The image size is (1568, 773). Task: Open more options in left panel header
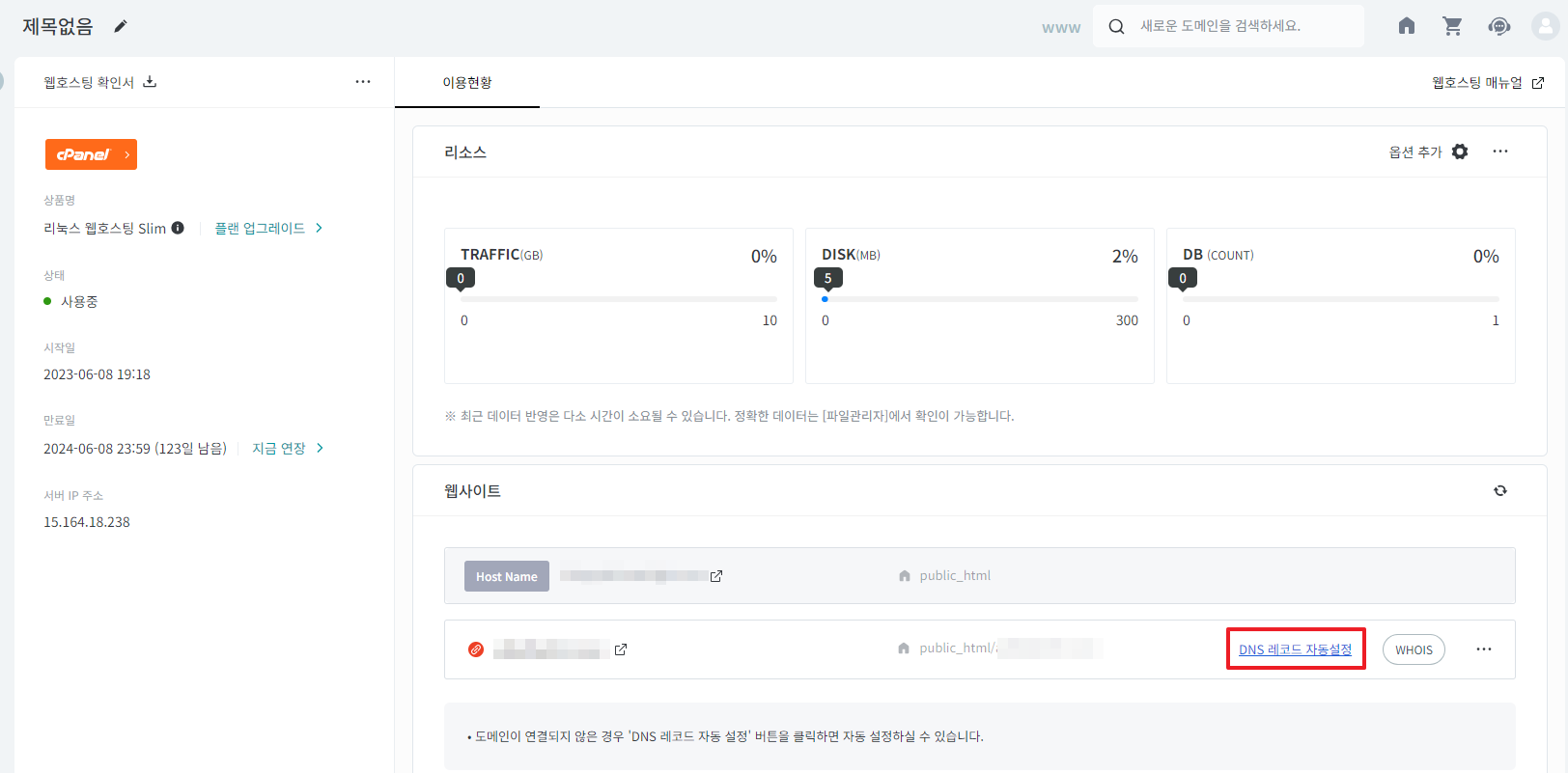363,82
